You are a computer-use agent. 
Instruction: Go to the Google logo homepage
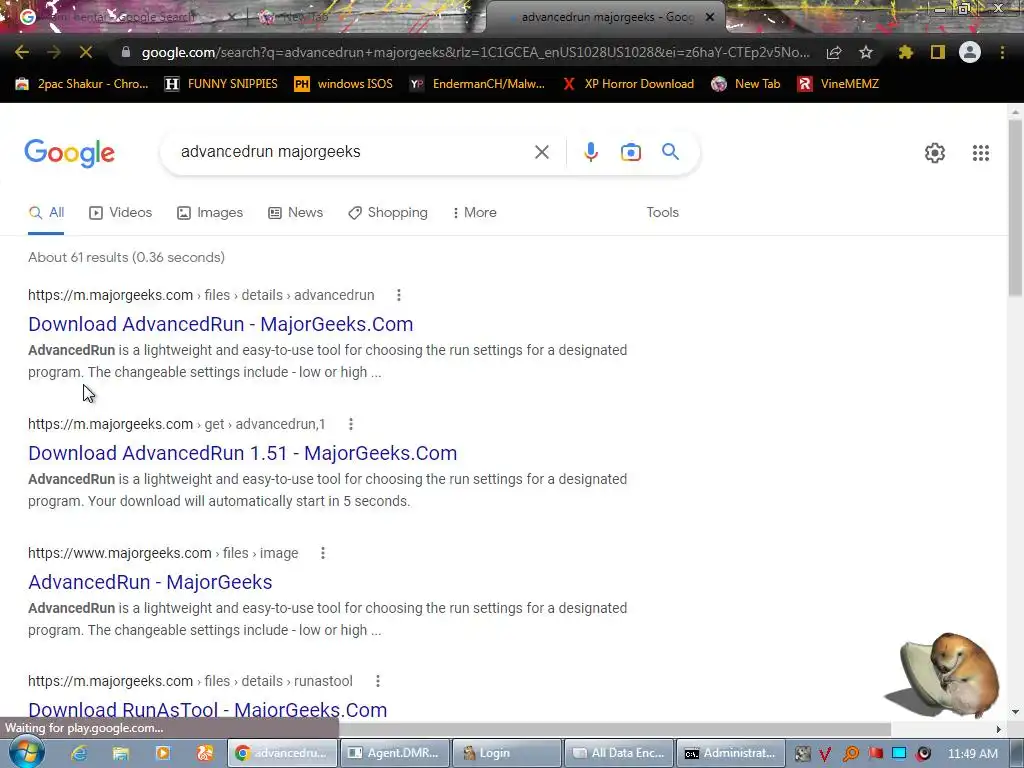coord(70,153)
